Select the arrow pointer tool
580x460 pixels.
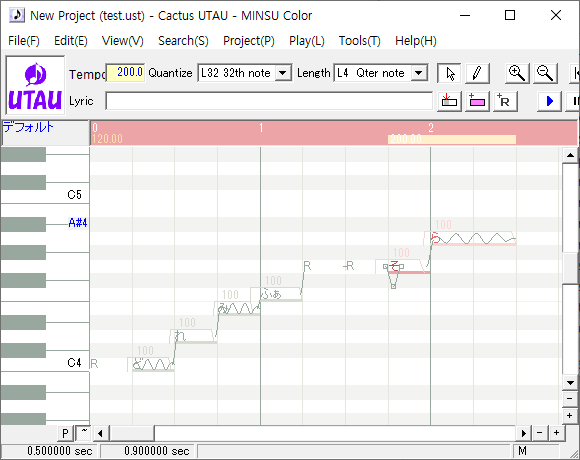click(449, 73)
